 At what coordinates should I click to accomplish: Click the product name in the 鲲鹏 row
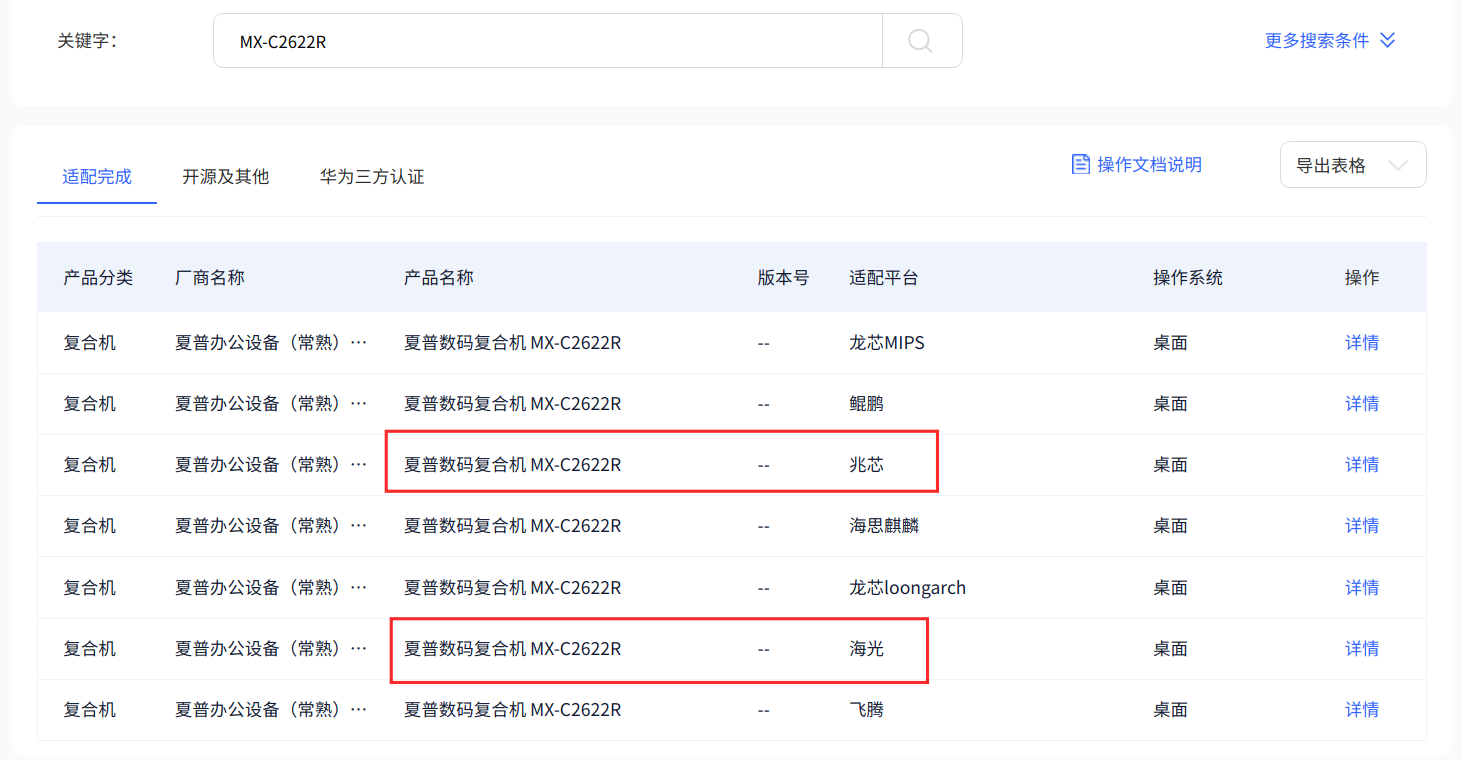point(513,404)
